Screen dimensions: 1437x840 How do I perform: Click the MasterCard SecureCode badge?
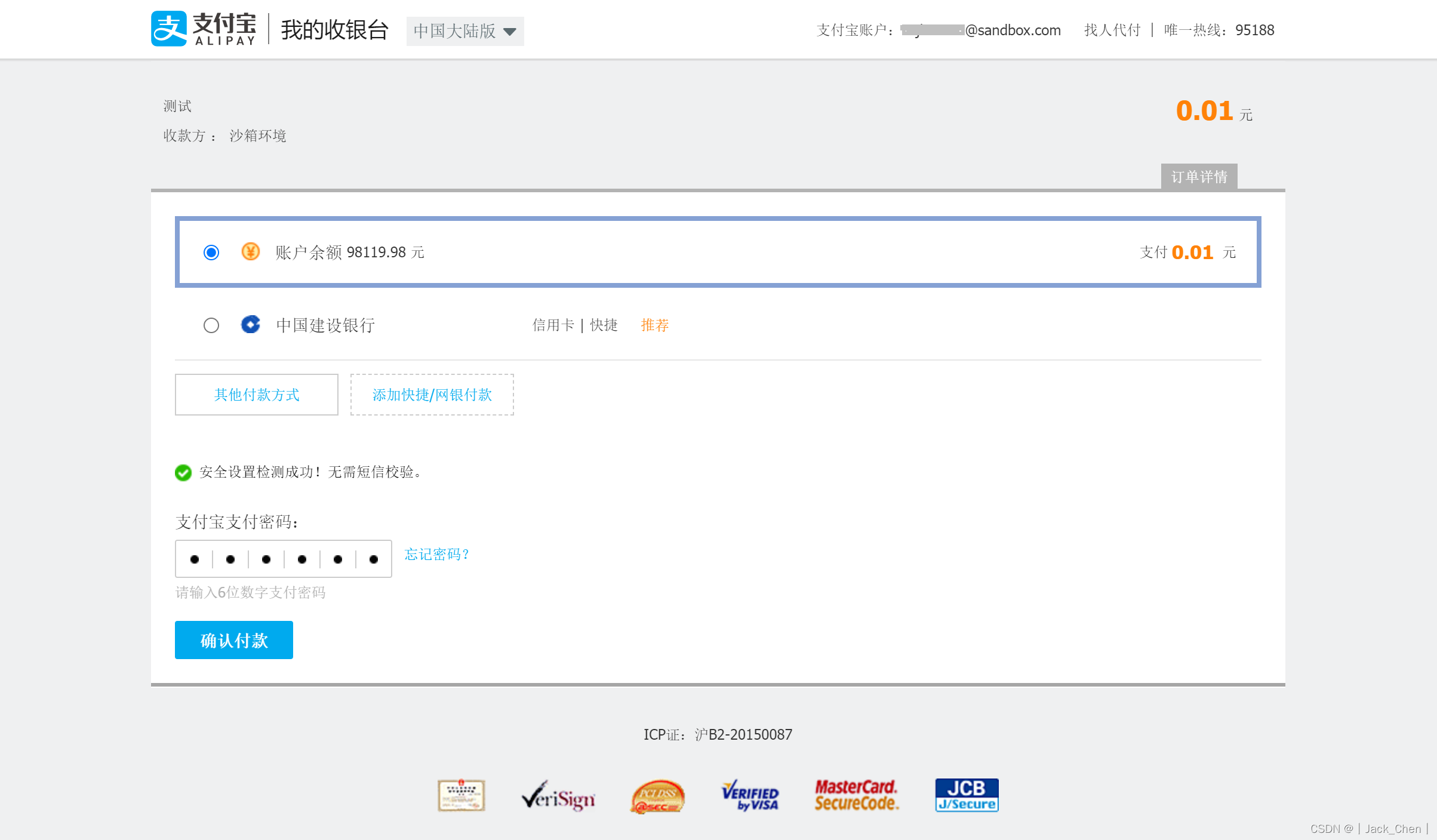click(856, 795)
